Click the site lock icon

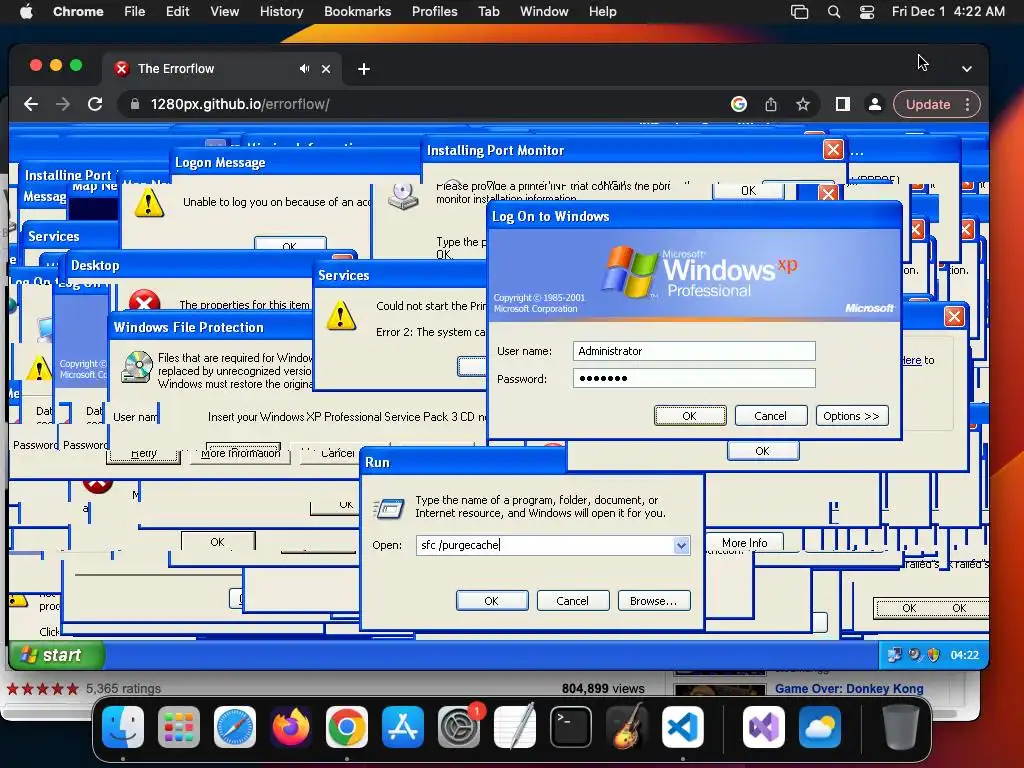click(x=135, y=104)
